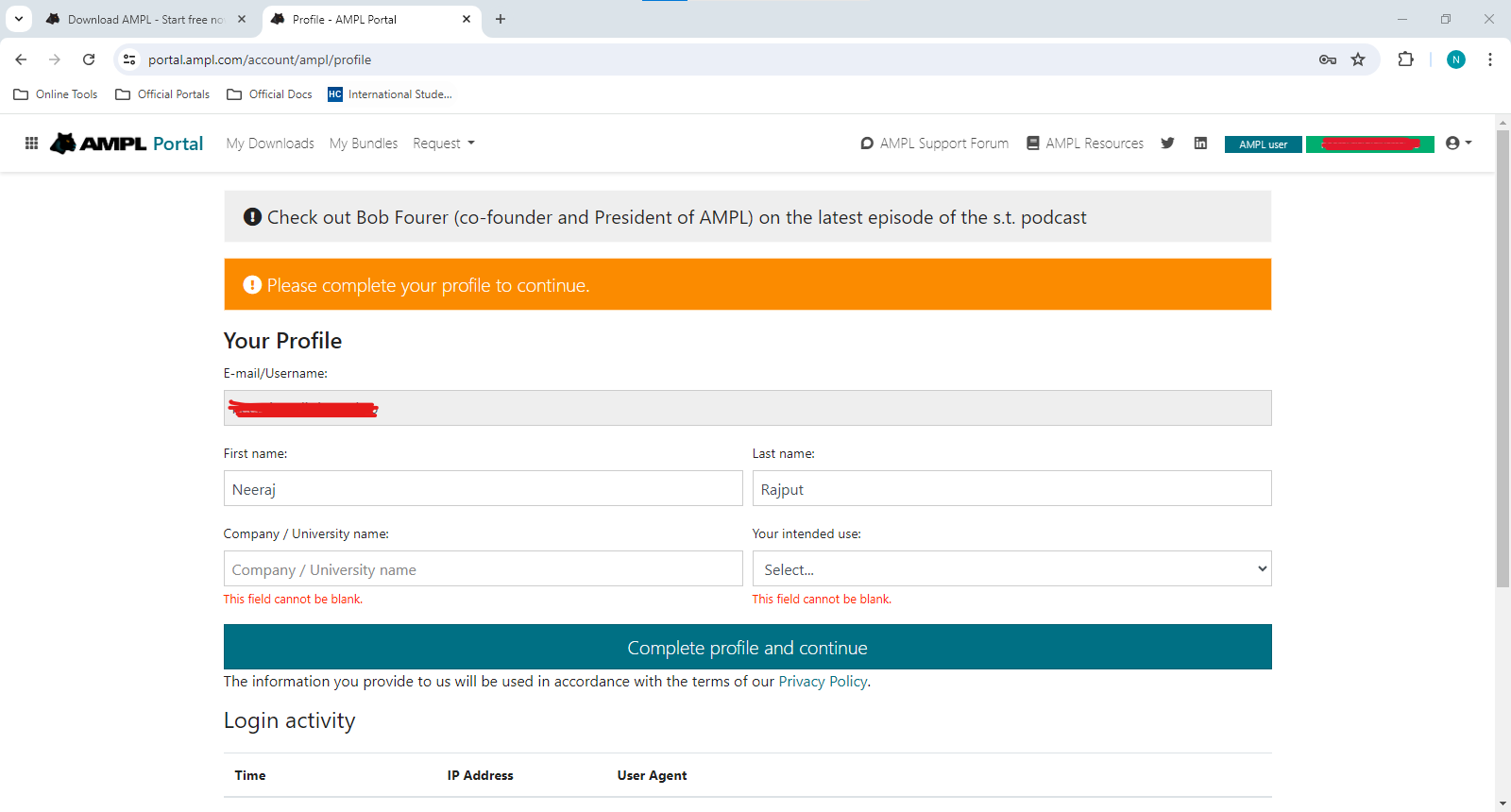Open AMPL Twitter page icon
Screen dimensions: 1511x812
point(1167,144)
